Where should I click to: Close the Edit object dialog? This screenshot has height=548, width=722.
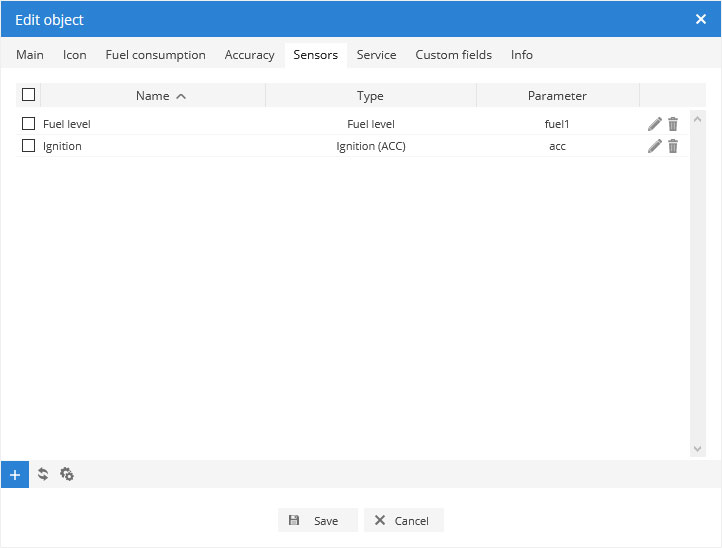pyautogui.click(x=701, y=19)
